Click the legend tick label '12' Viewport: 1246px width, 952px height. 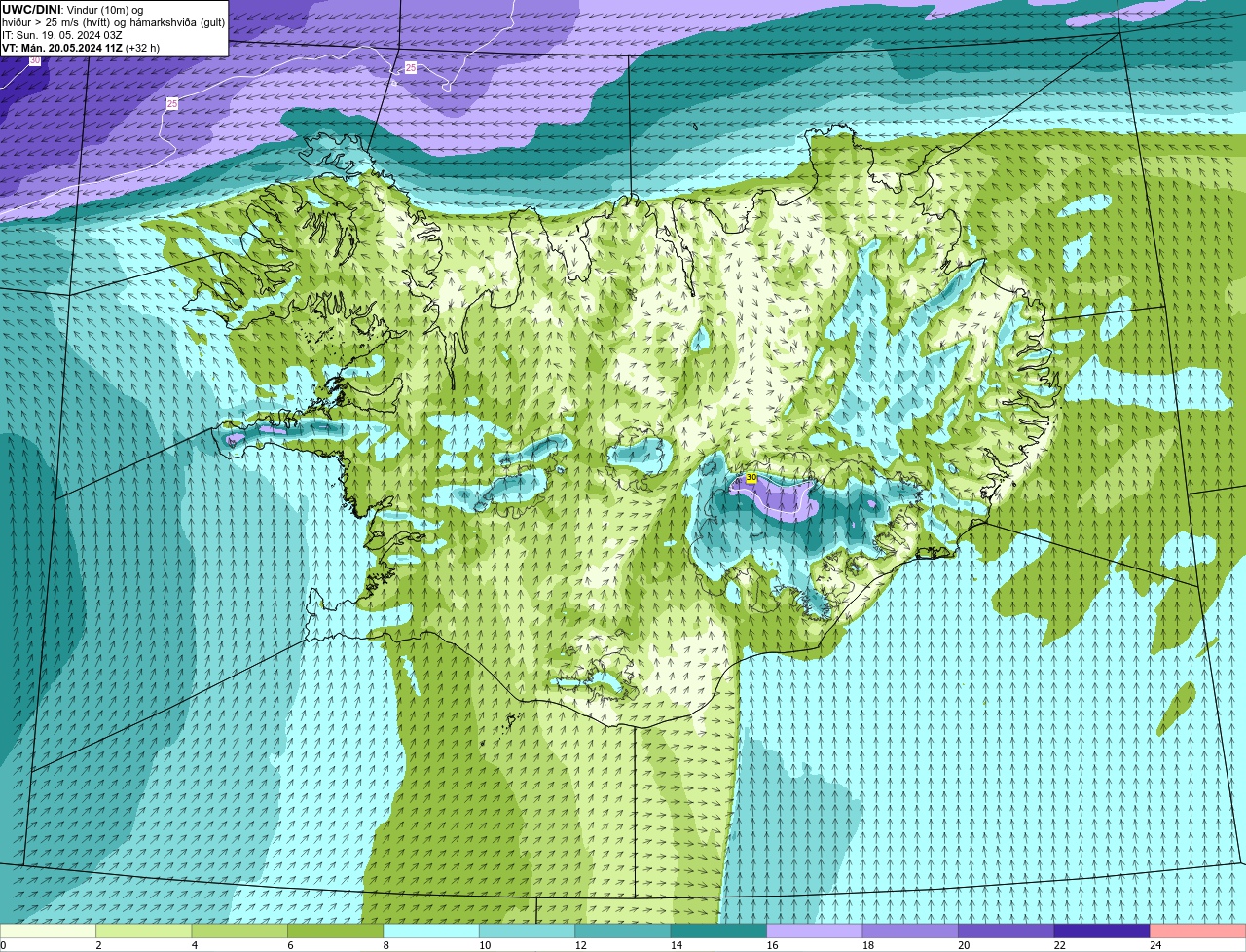pyautogui.click(x=580, y=945)
